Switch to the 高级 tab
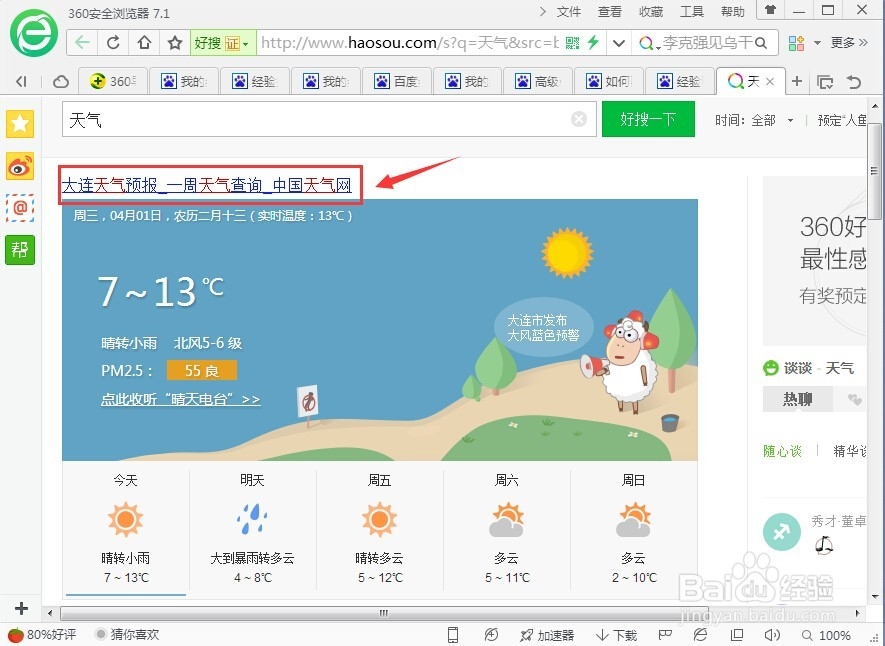 click(x=538, y=82)
